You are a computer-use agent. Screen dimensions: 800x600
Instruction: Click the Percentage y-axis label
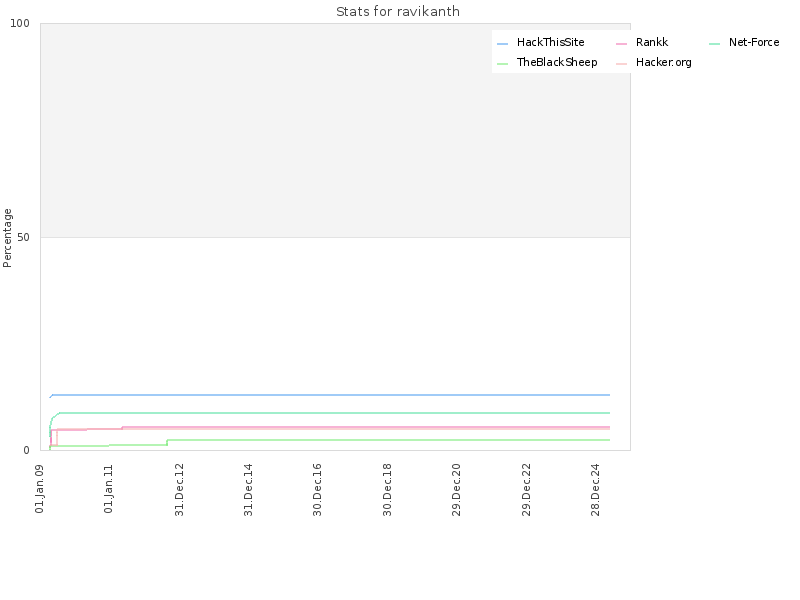point(7,238)
